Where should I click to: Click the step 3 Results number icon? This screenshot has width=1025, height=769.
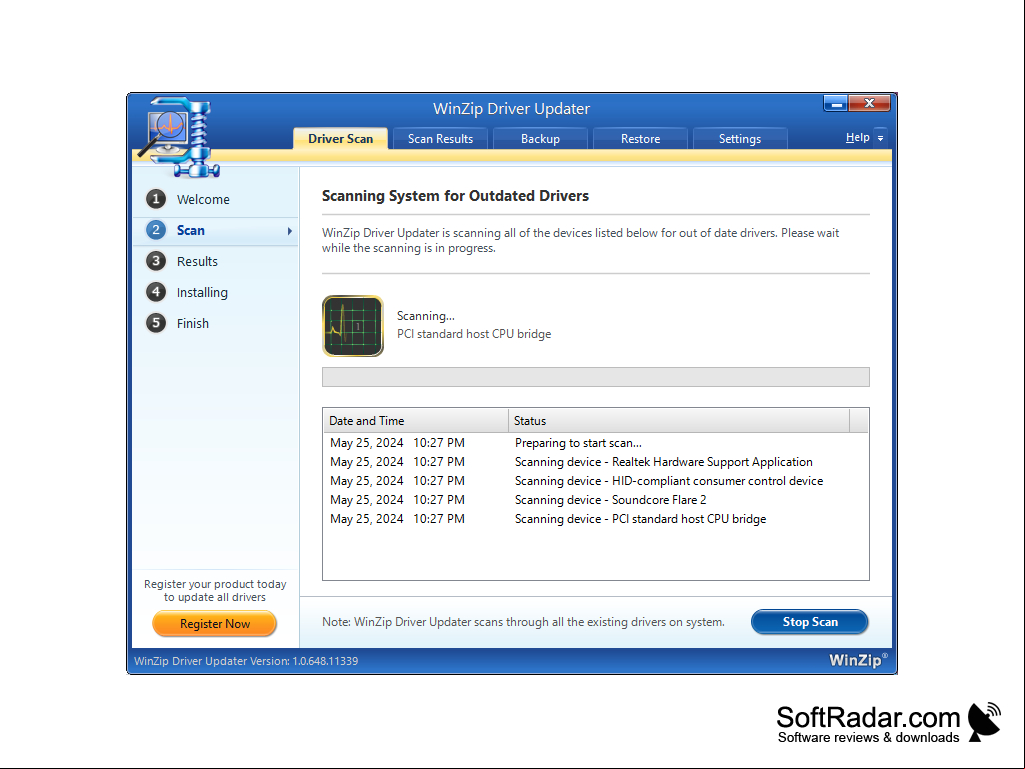point(156,261)
